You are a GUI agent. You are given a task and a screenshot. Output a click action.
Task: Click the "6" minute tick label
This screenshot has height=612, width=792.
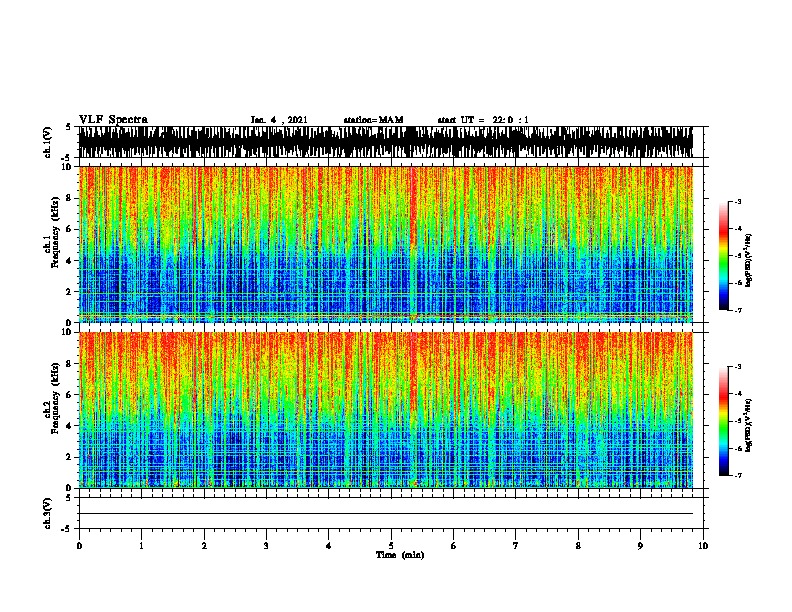[x=453, y=546]
